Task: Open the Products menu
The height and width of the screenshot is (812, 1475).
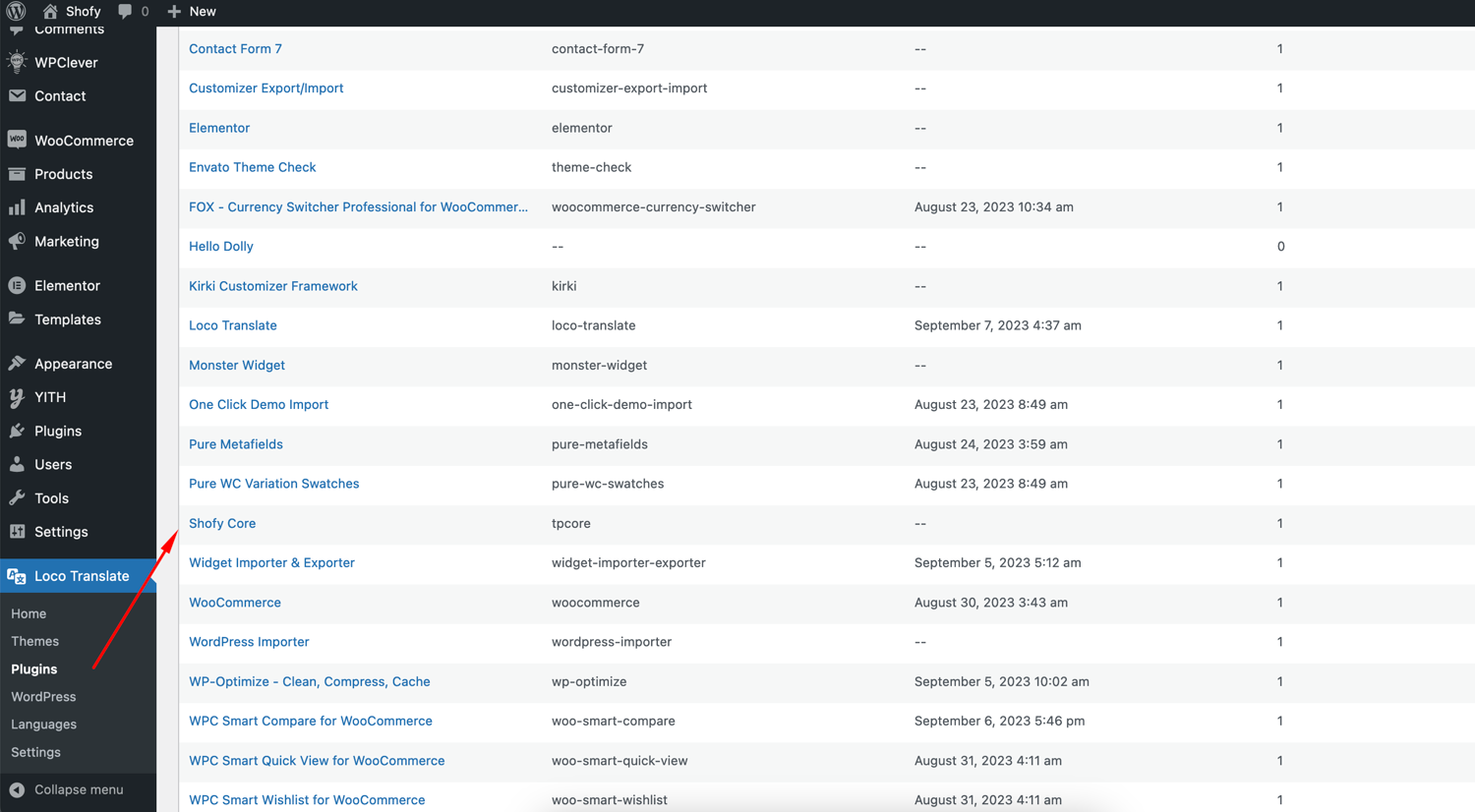Action: [x=63, y=174]
